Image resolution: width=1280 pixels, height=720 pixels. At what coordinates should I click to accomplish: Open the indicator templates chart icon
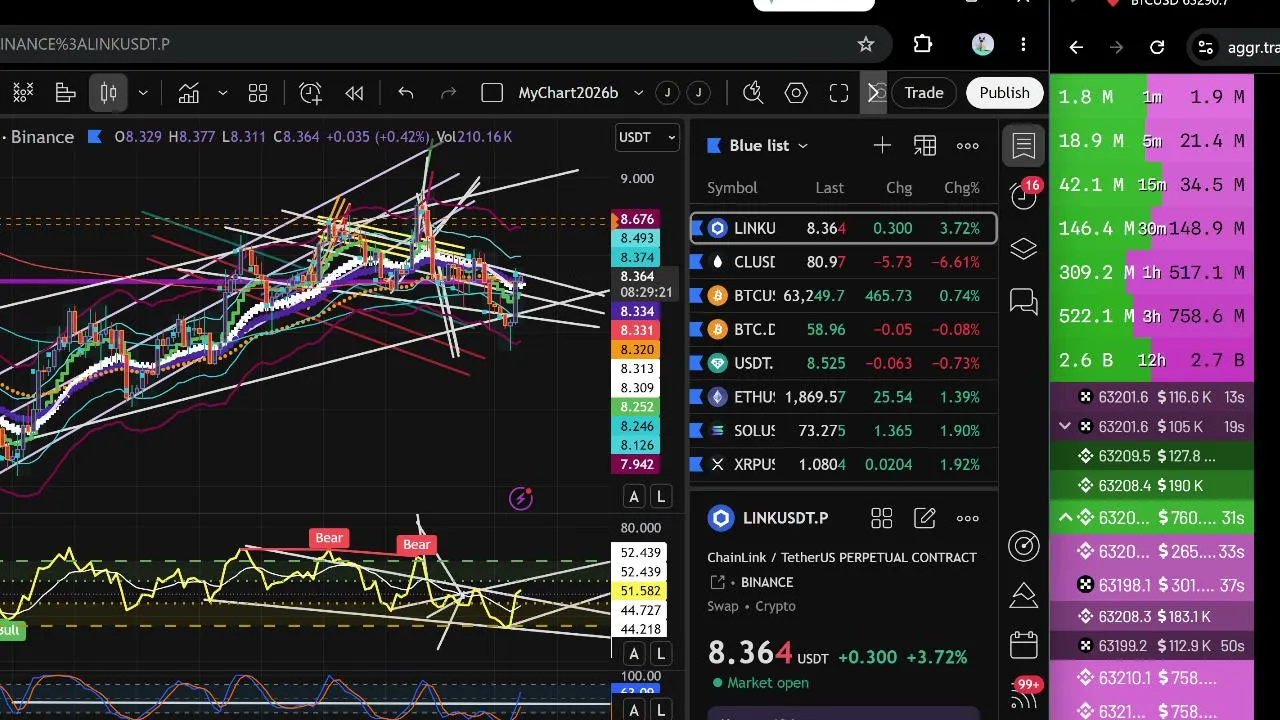189,93
